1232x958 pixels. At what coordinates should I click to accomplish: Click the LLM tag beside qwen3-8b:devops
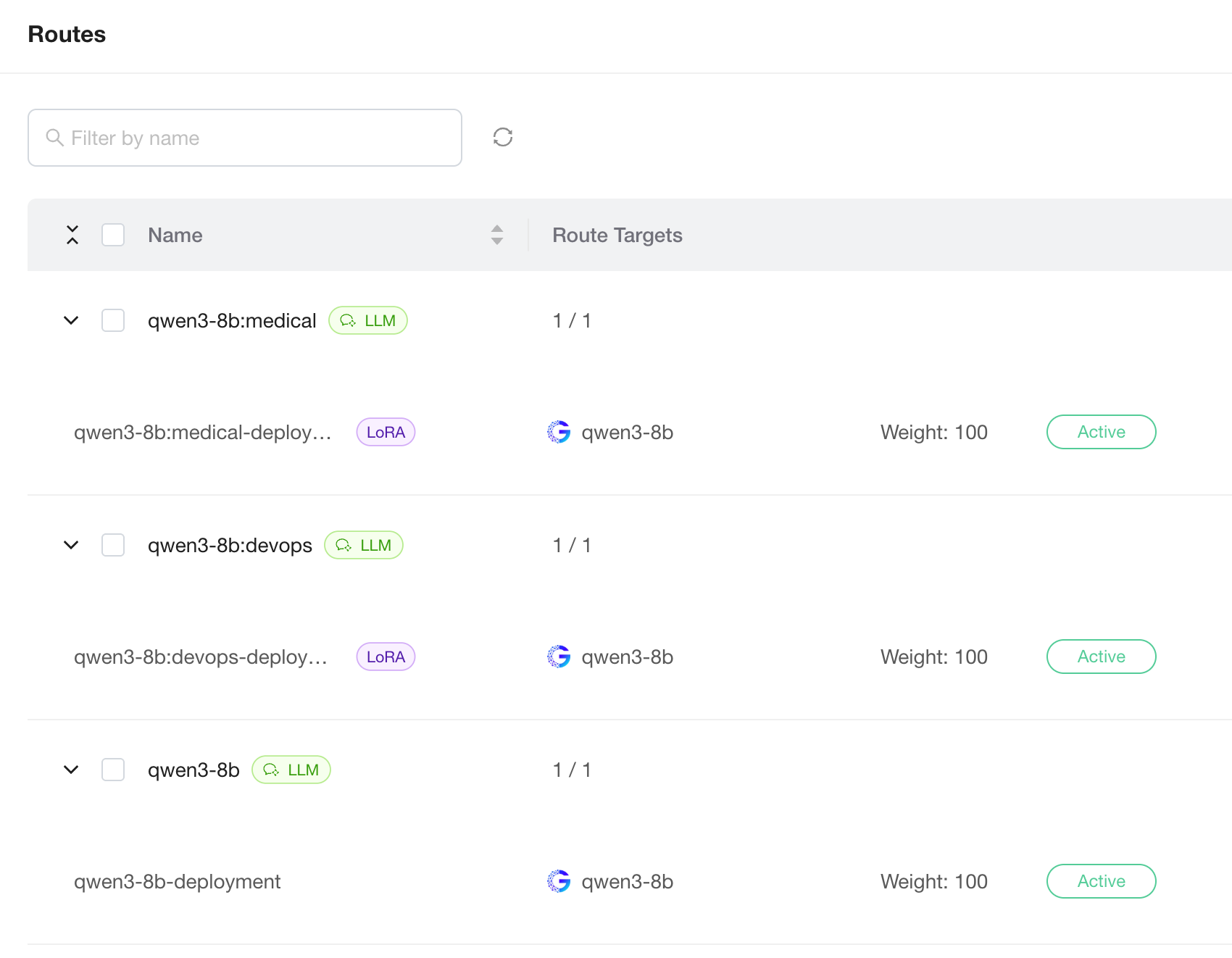tap(364, 545)
